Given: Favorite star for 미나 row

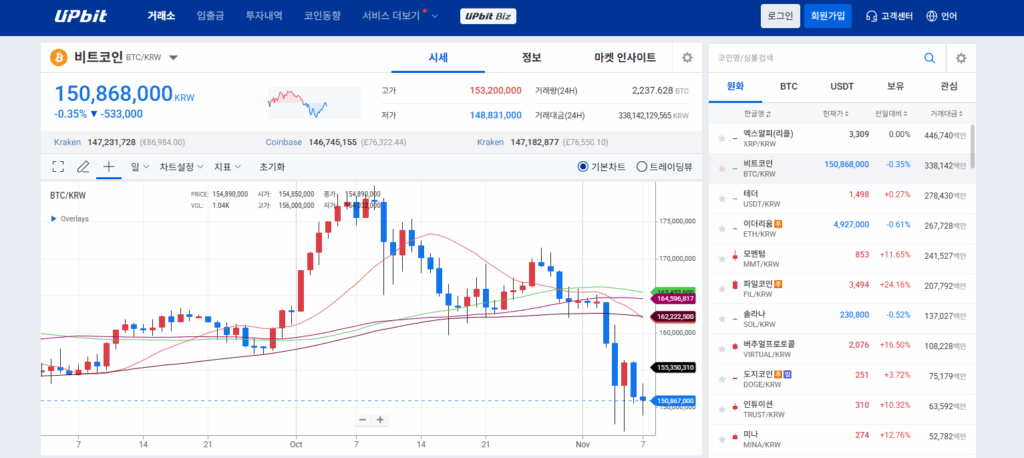Looking at the screenshot, I should pos(722,439).
